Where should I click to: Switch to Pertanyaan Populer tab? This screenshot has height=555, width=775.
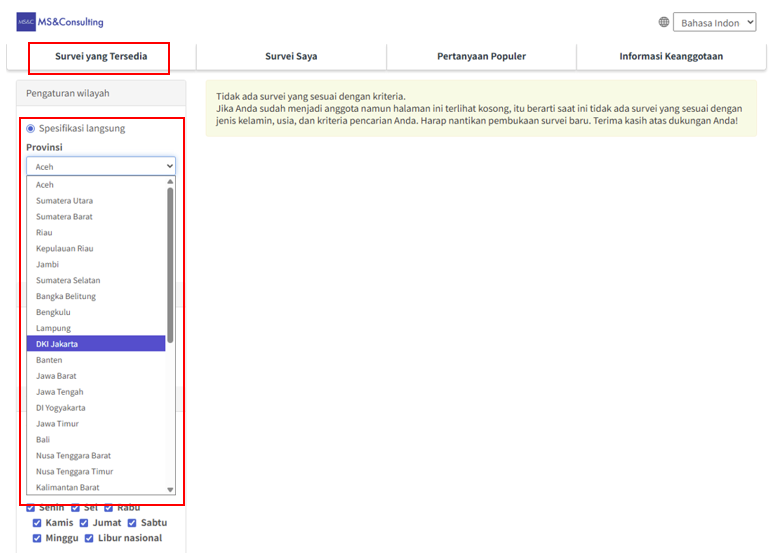[x=481, y=56]
